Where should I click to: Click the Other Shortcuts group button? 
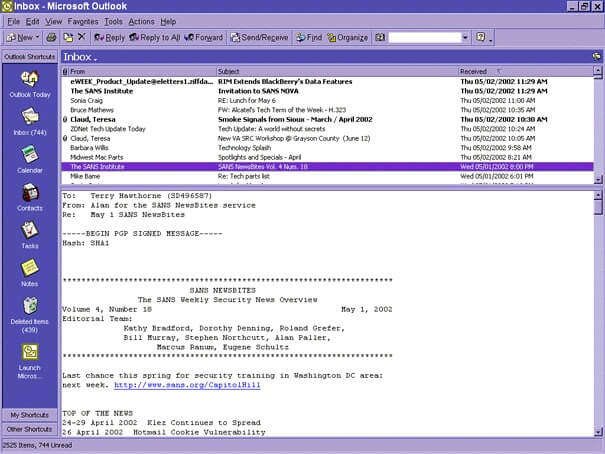[x=30, y=429]
